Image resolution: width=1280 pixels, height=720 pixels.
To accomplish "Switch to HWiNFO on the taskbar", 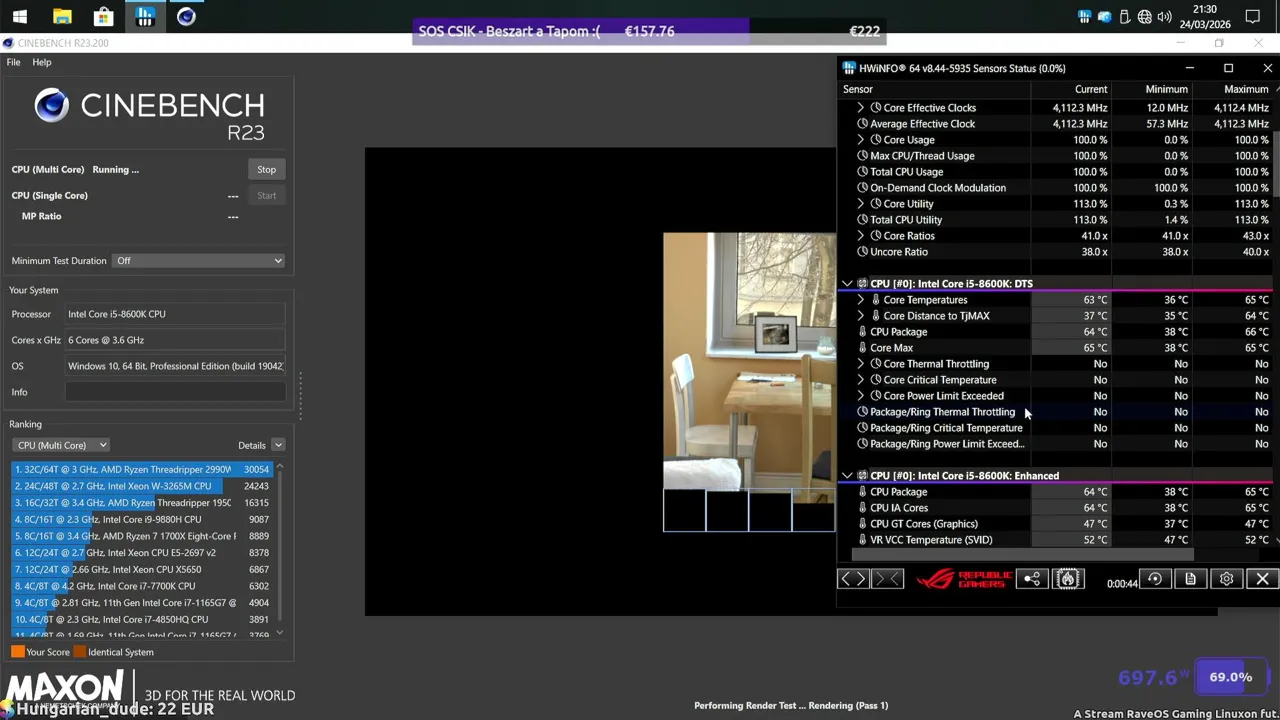I will point(145,17).
